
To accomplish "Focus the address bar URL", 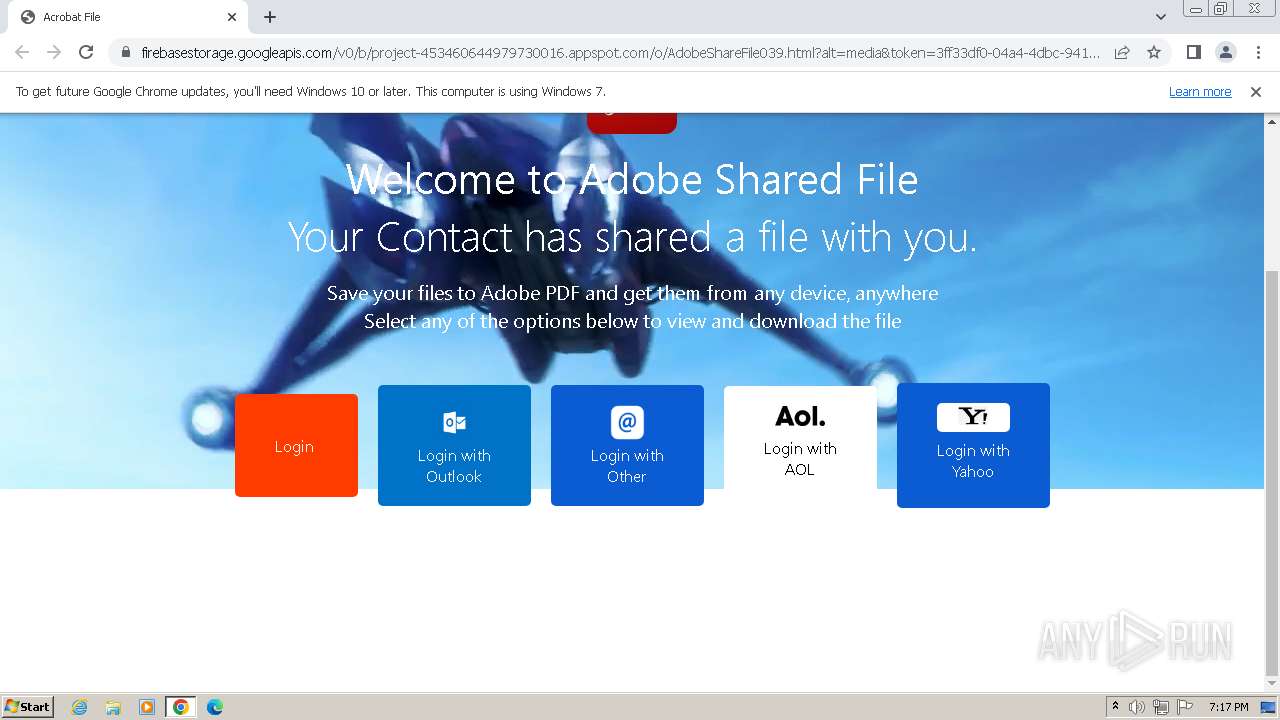I will (x=620, y=53).
